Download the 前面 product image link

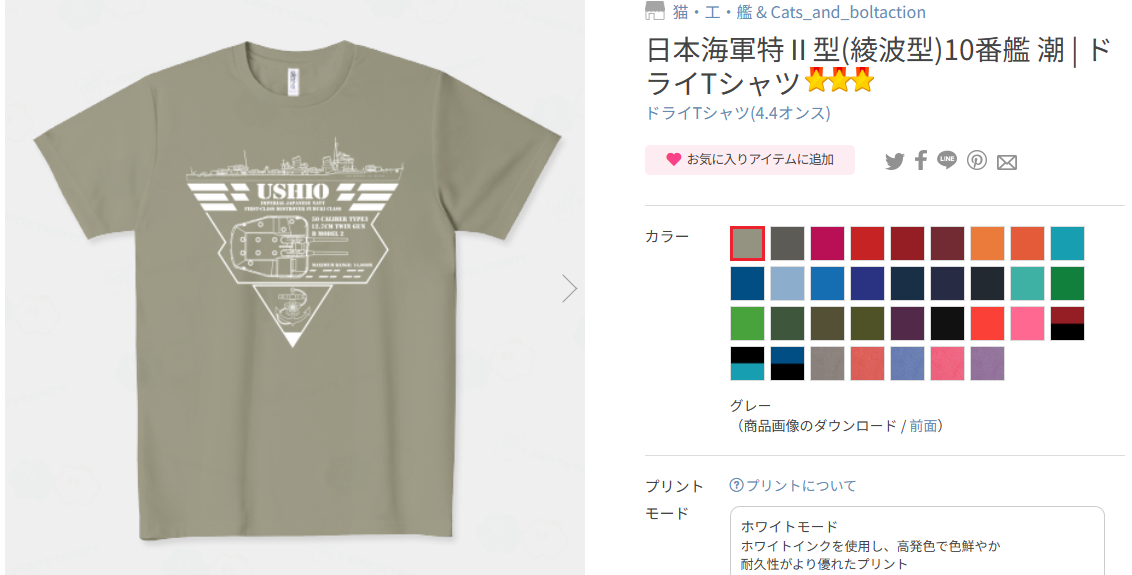pyautogui.click(x=923, y=426)
